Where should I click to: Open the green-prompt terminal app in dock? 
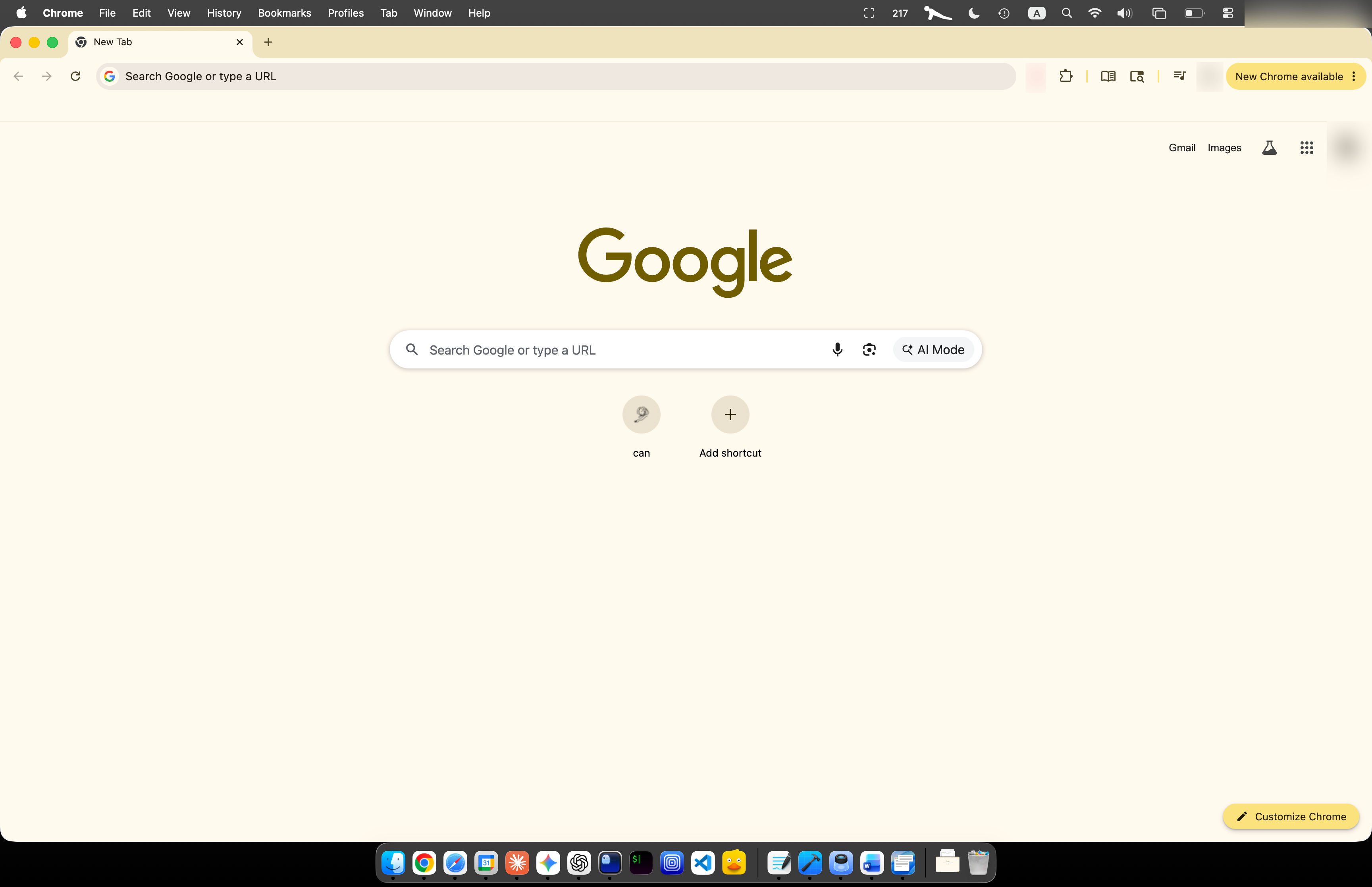(640, 862)
